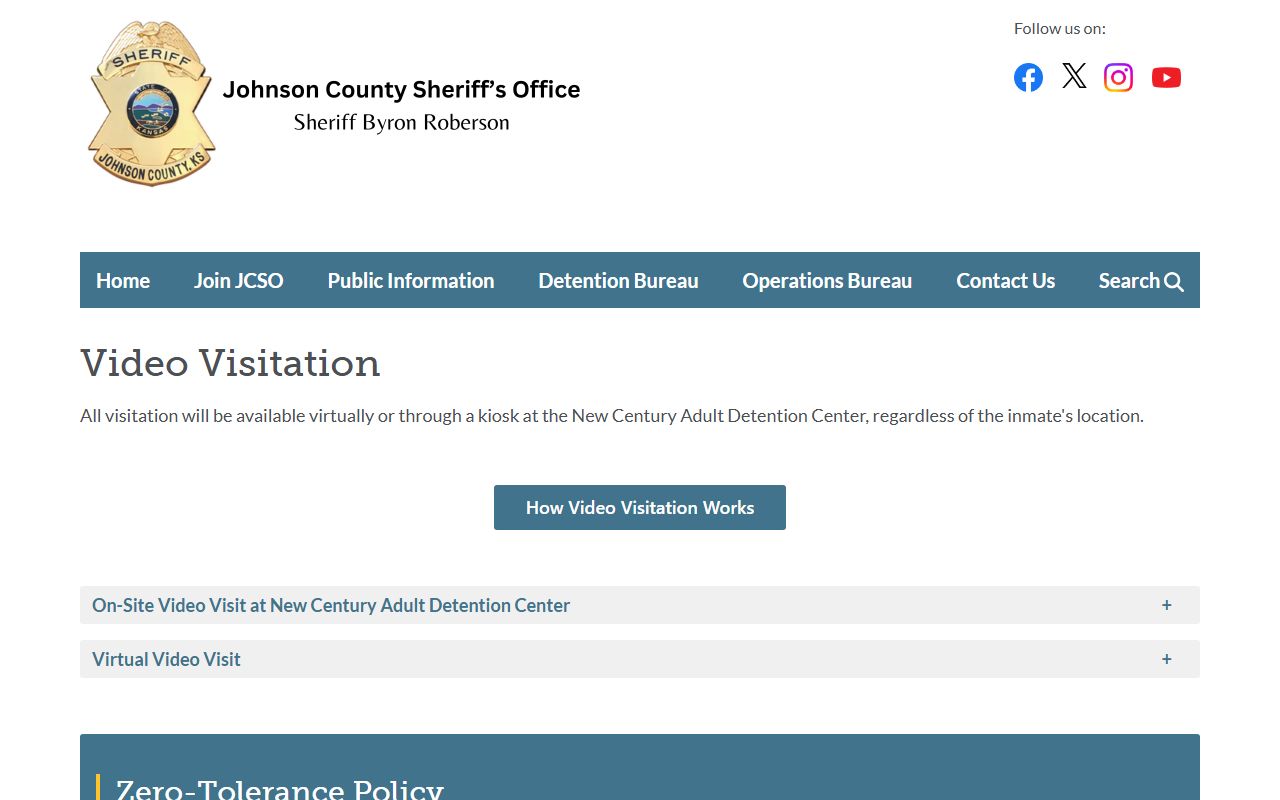Go to the Home menu item
Screen dimensions: 1280x800
coord(123,280)
